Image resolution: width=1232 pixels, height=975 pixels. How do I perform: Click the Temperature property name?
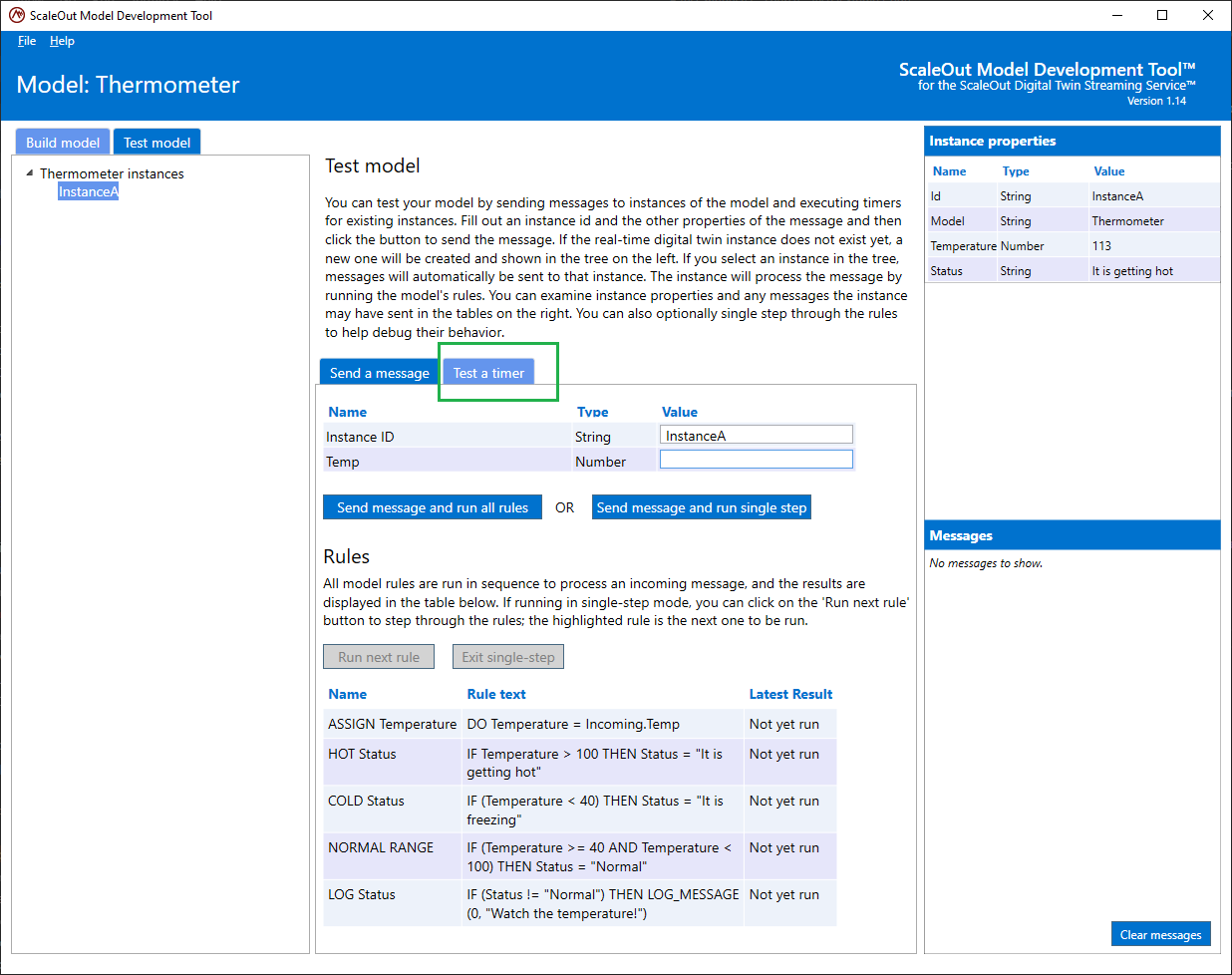(963, 245)
